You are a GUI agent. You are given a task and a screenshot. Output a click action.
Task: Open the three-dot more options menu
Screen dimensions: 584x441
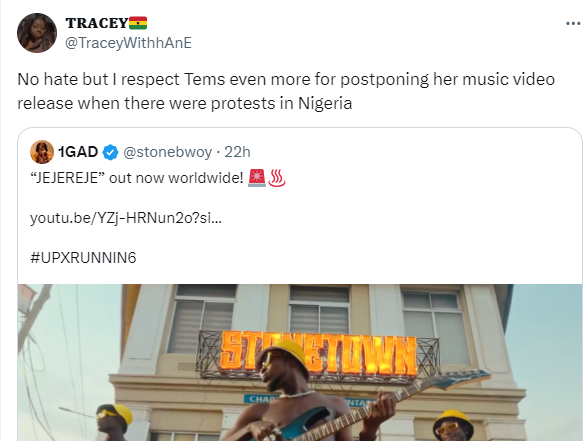(573, 23)
